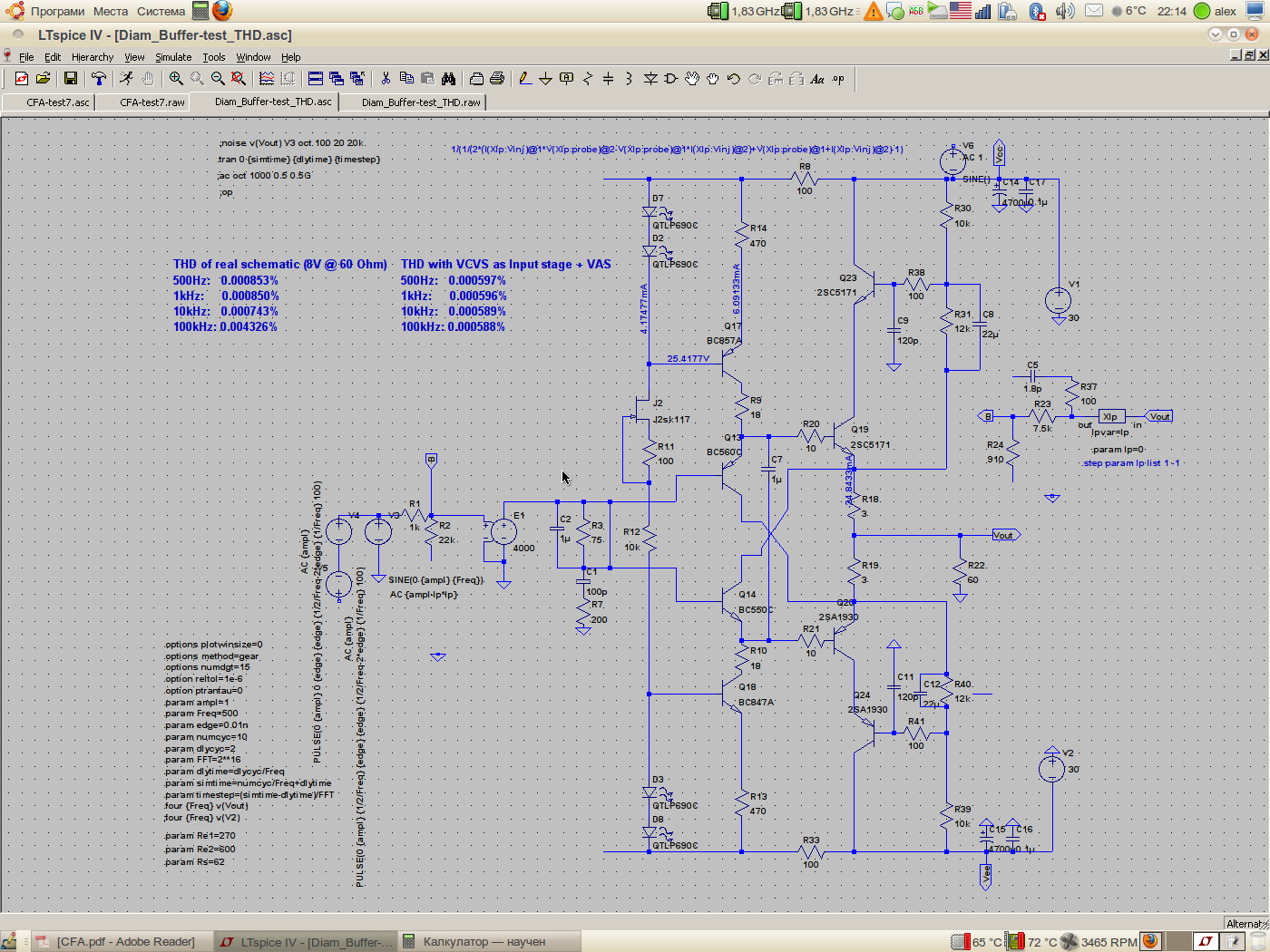This screenshot has height=952, width=1270.
Task: Save the schematic with the floppy icon
Action: tap(70, 79)
